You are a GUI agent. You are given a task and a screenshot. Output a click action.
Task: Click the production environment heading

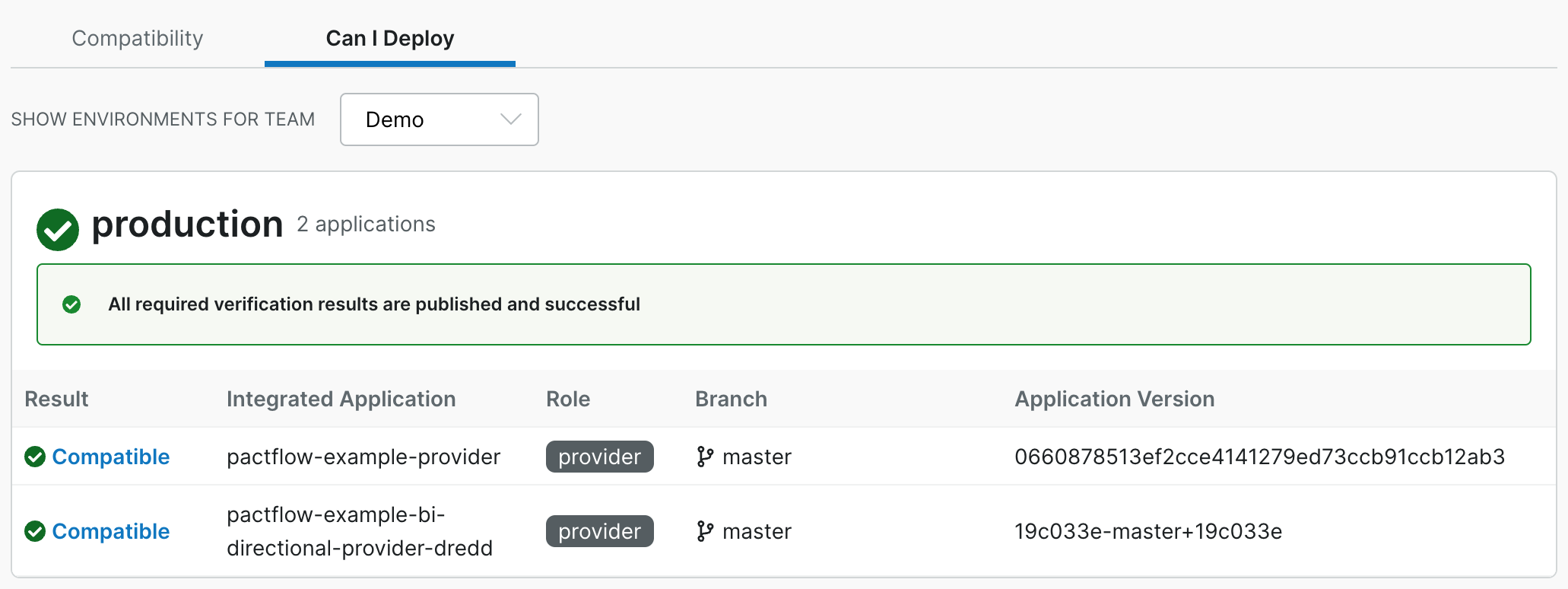(x=187, y=224)
